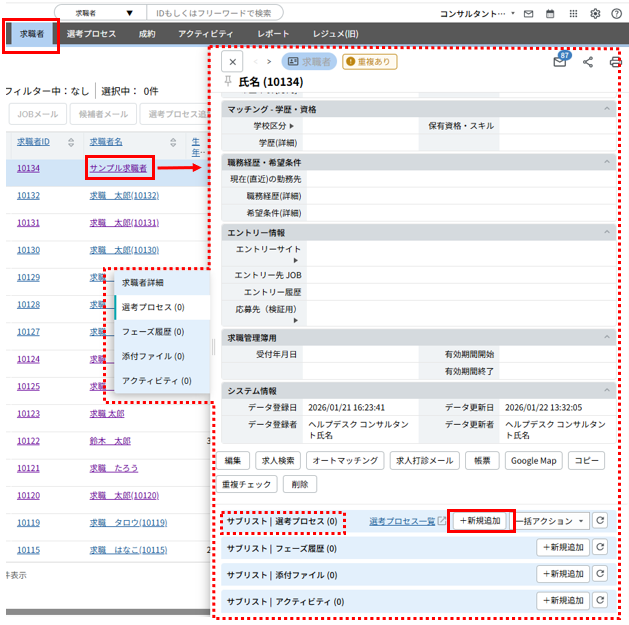Close the job seeker detail panel

232,62
